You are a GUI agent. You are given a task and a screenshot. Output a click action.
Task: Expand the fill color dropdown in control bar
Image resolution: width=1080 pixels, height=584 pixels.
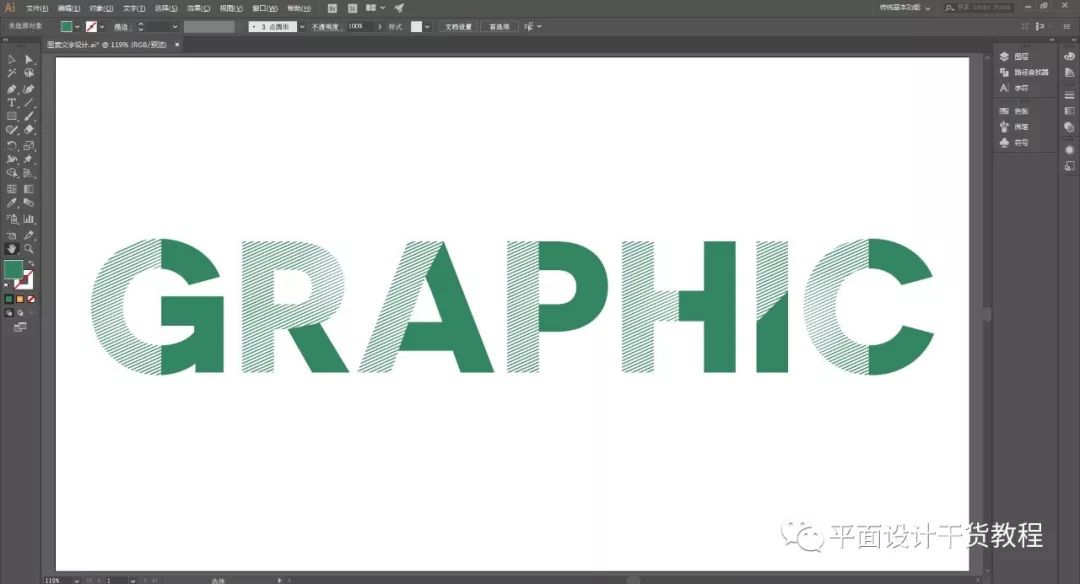click(77, 27)
